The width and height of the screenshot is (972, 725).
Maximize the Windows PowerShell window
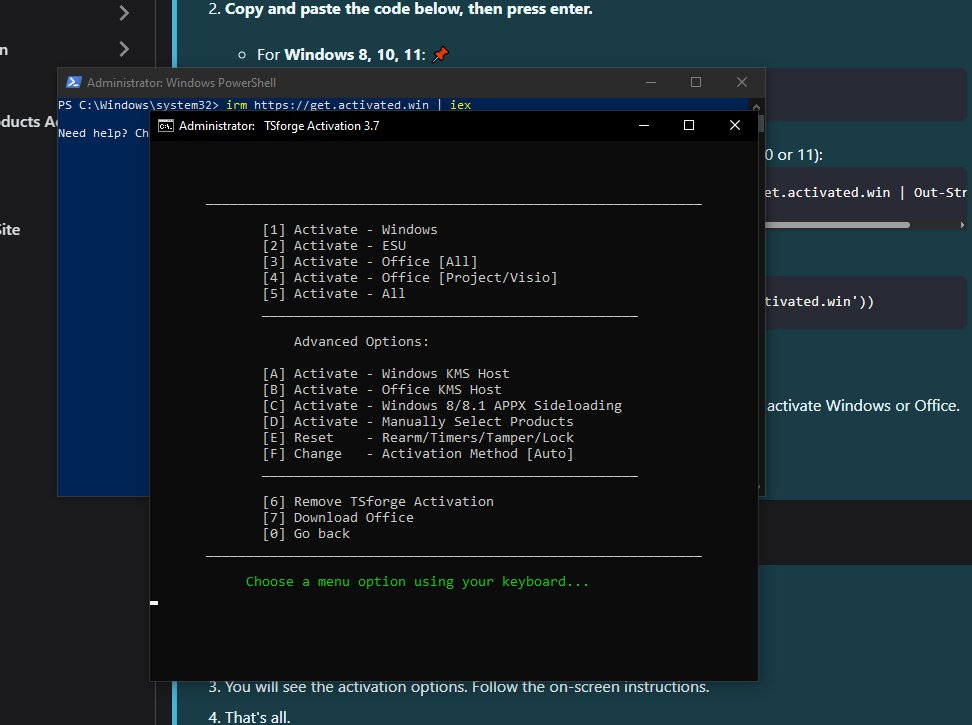pyautogui.click(x=696, y=82)
